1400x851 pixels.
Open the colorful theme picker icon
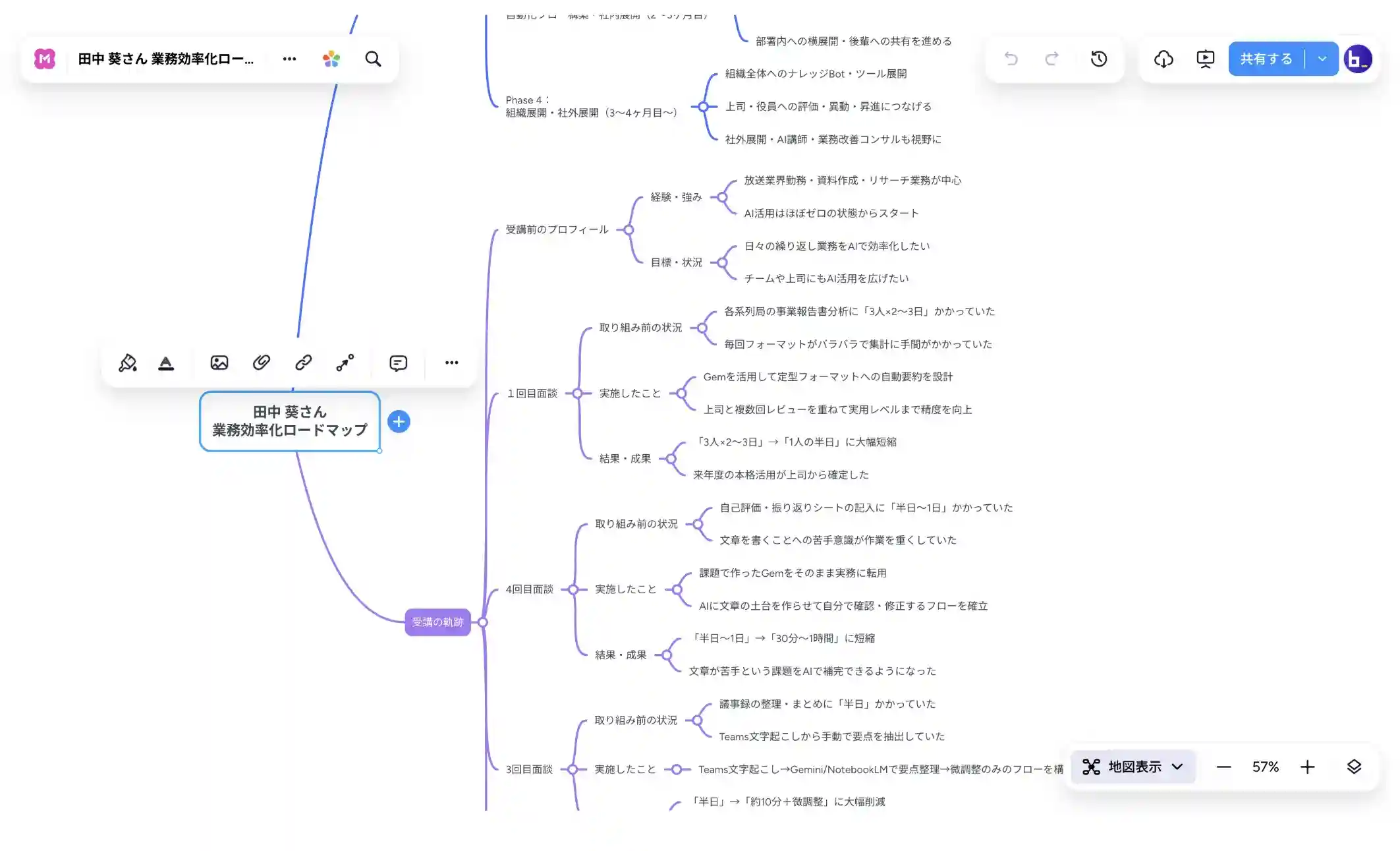(331, 59)
